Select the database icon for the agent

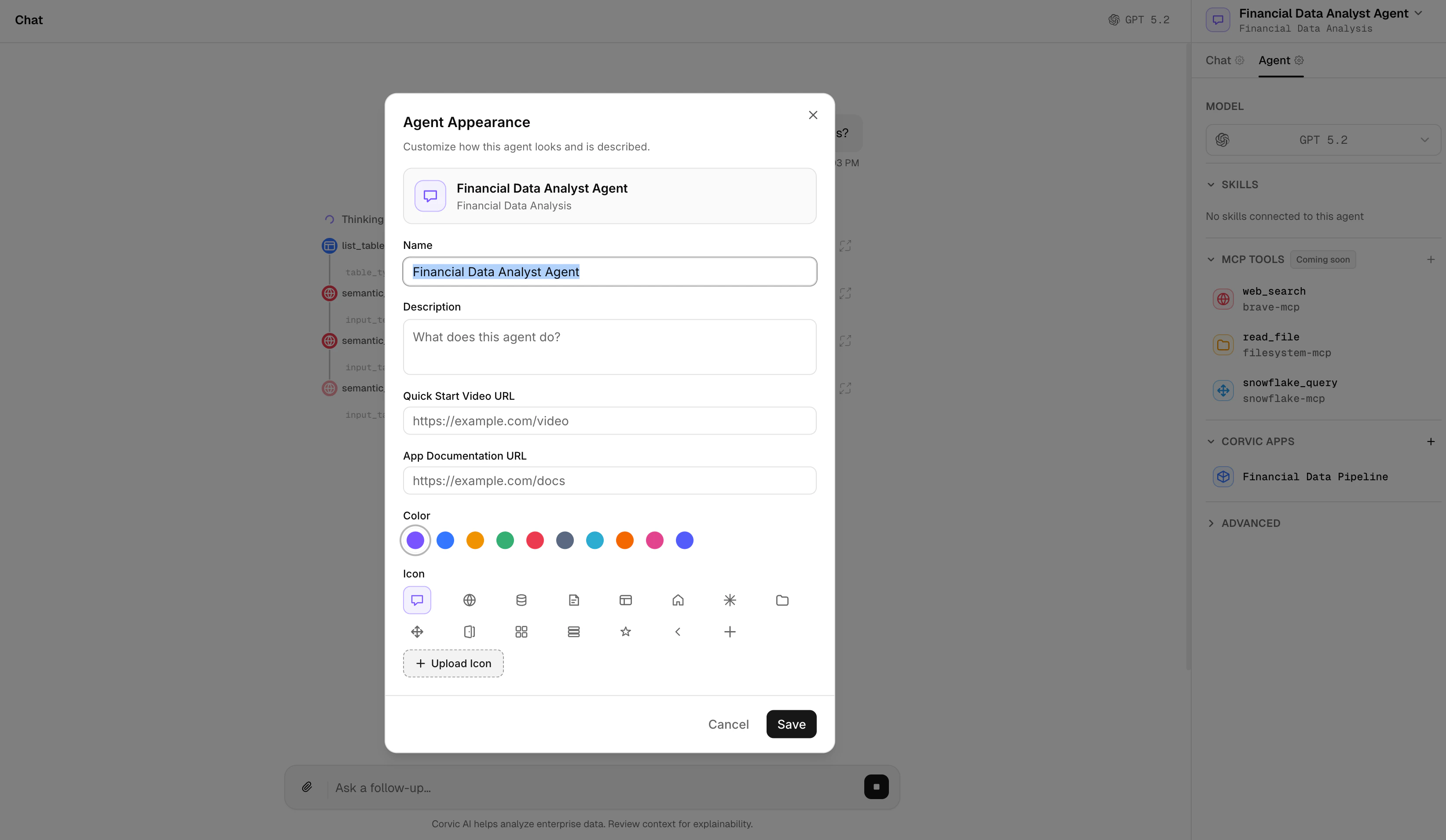(521, 600)
